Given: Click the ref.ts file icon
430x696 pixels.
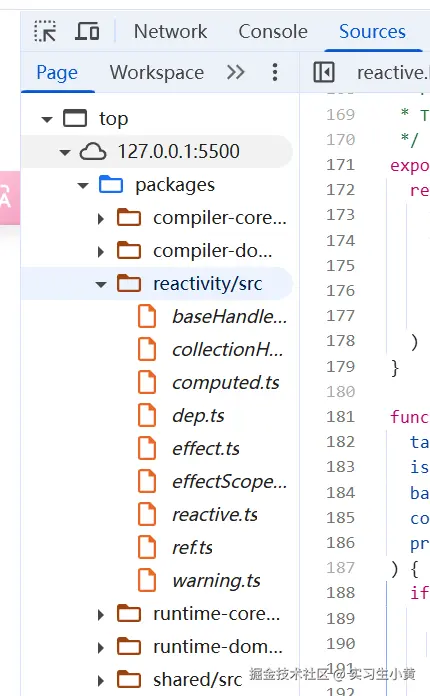Looking at the screenshot, I should [x=147, y=547].
